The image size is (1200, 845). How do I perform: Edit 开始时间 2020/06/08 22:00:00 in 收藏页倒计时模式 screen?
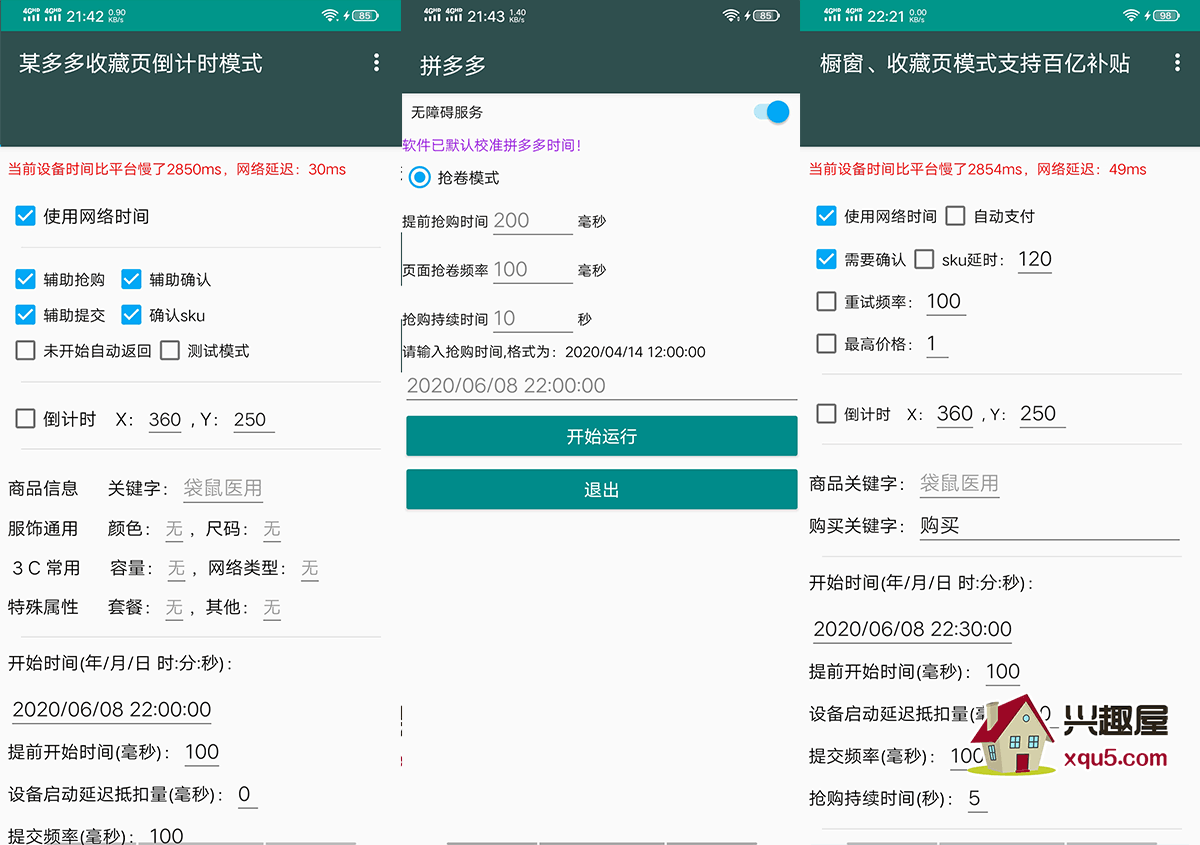click(112, 710)
